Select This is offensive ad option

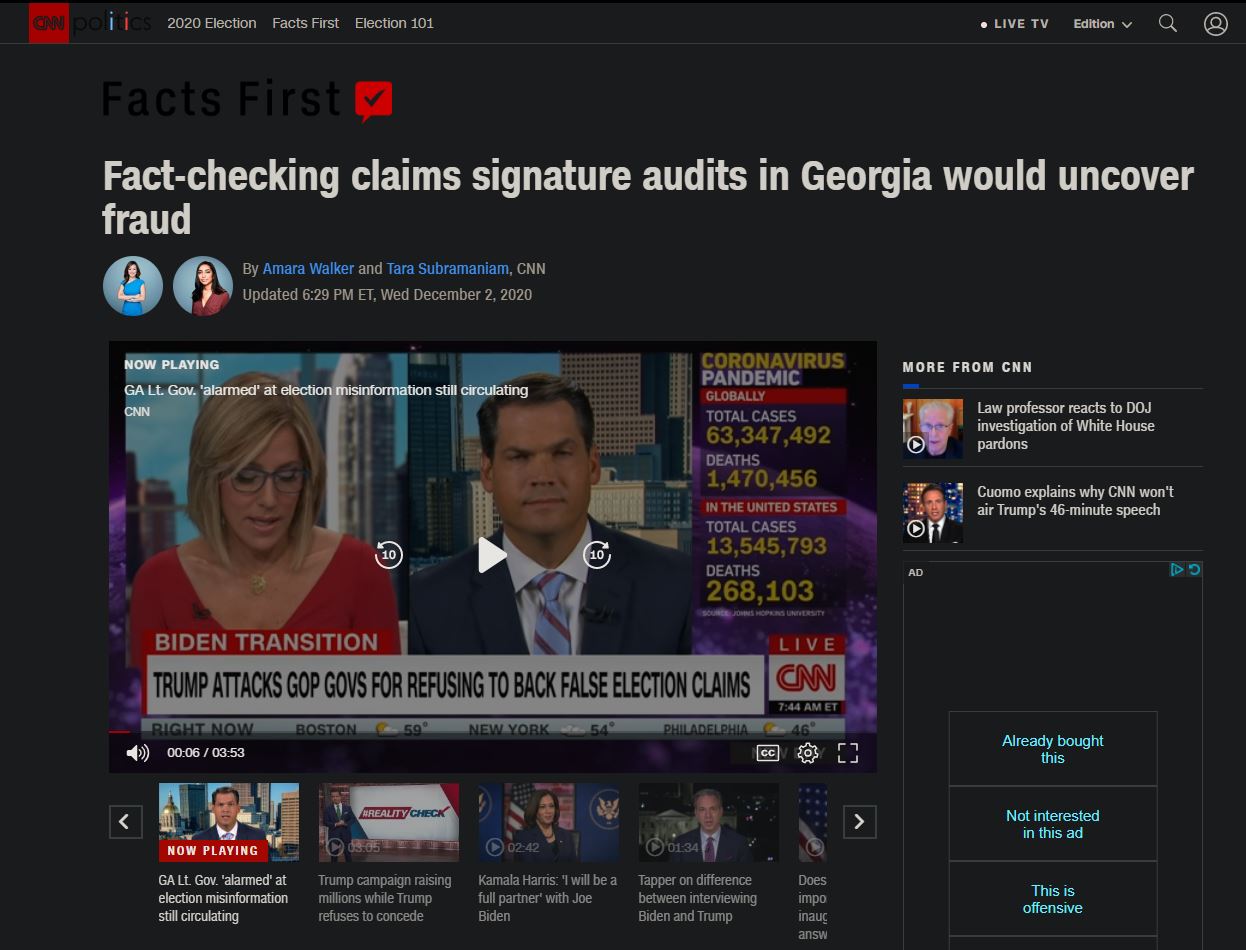1053,899
